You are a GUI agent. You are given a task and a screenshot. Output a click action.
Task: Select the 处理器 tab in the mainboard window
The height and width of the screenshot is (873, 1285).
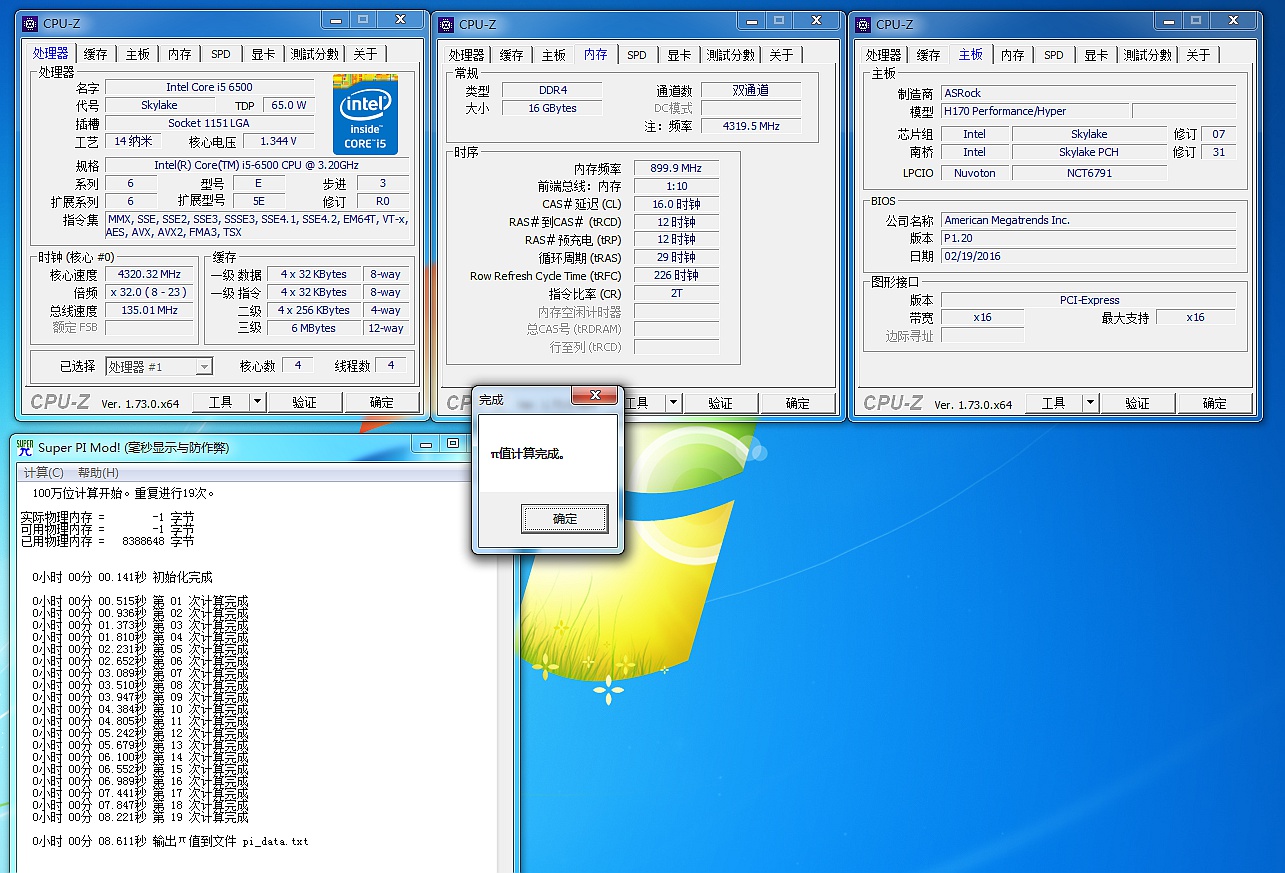click(883, 56)
